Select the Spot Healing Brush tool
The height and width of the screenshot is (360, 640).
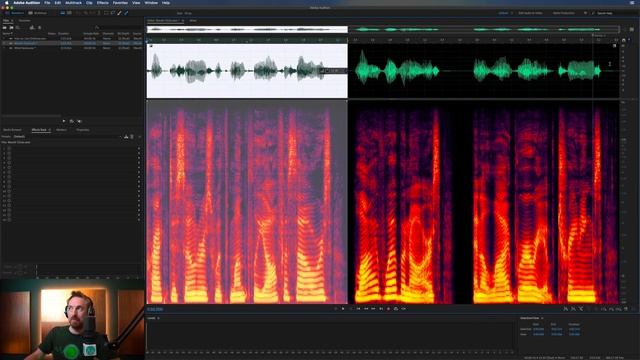pos(126,13)
